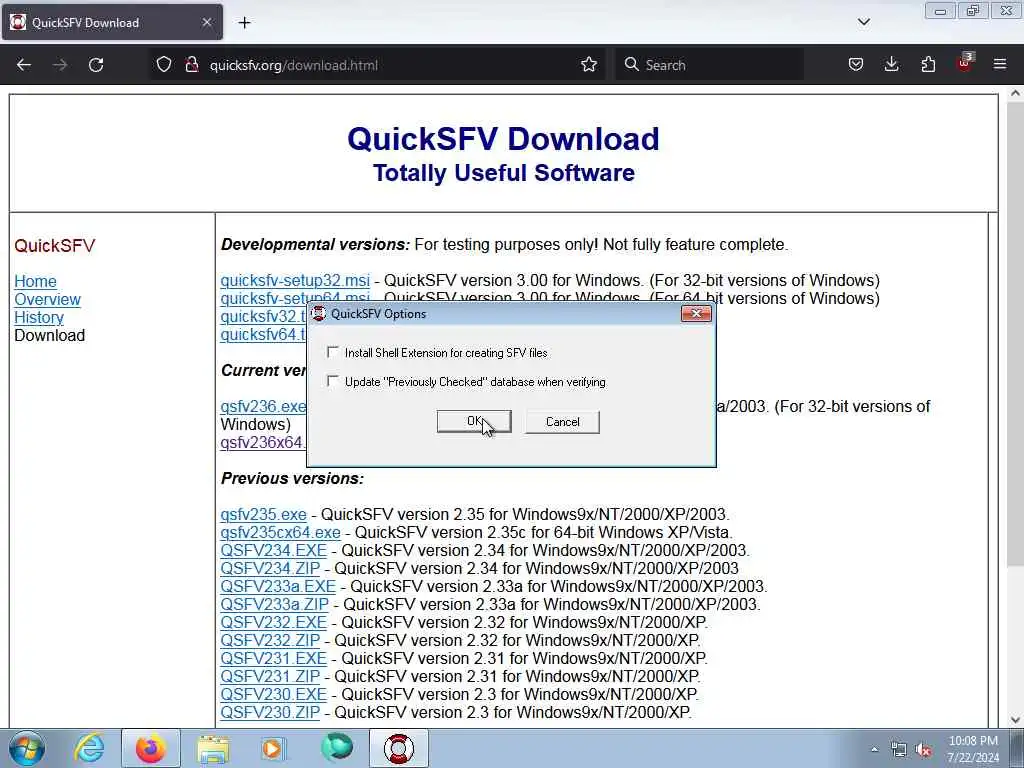Switch to Firefox in the taskbar
1024x768 pixels.
click(x=150, y=748)
